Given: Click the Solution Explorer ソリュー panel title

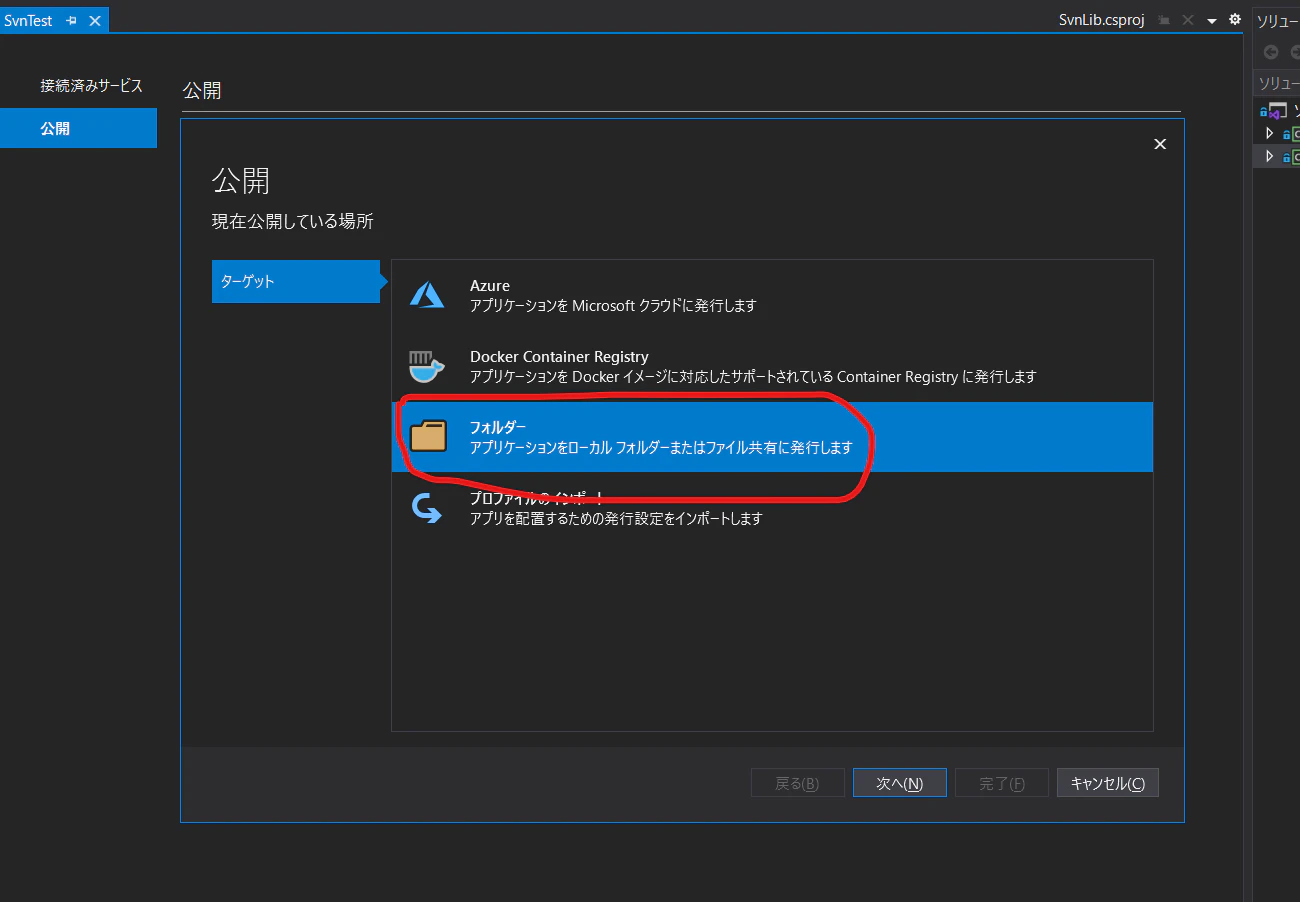Looking at the screenshot, I should pos(1277,21).
